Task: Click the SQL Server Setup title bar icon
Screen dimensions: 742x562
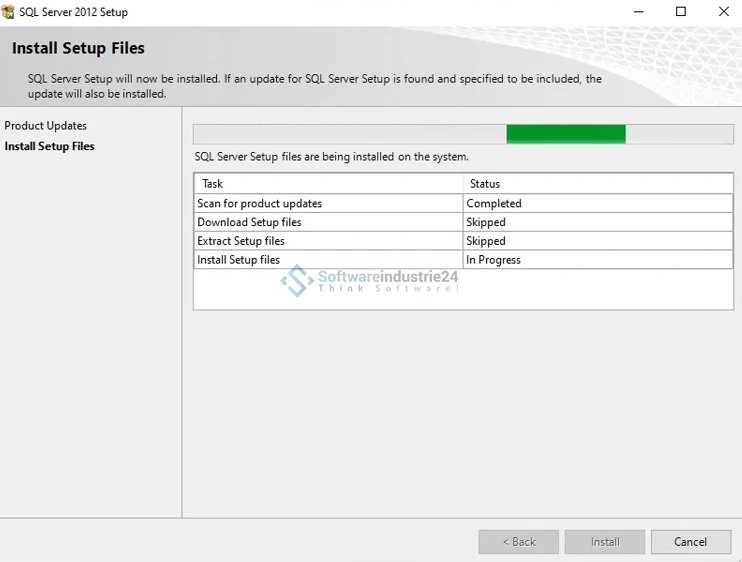Action: (9, 12)
